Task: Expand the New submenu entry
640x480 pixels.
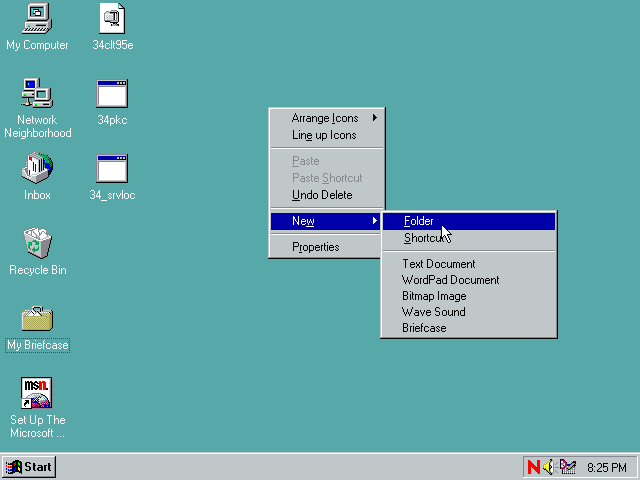Action: (325, 221)
